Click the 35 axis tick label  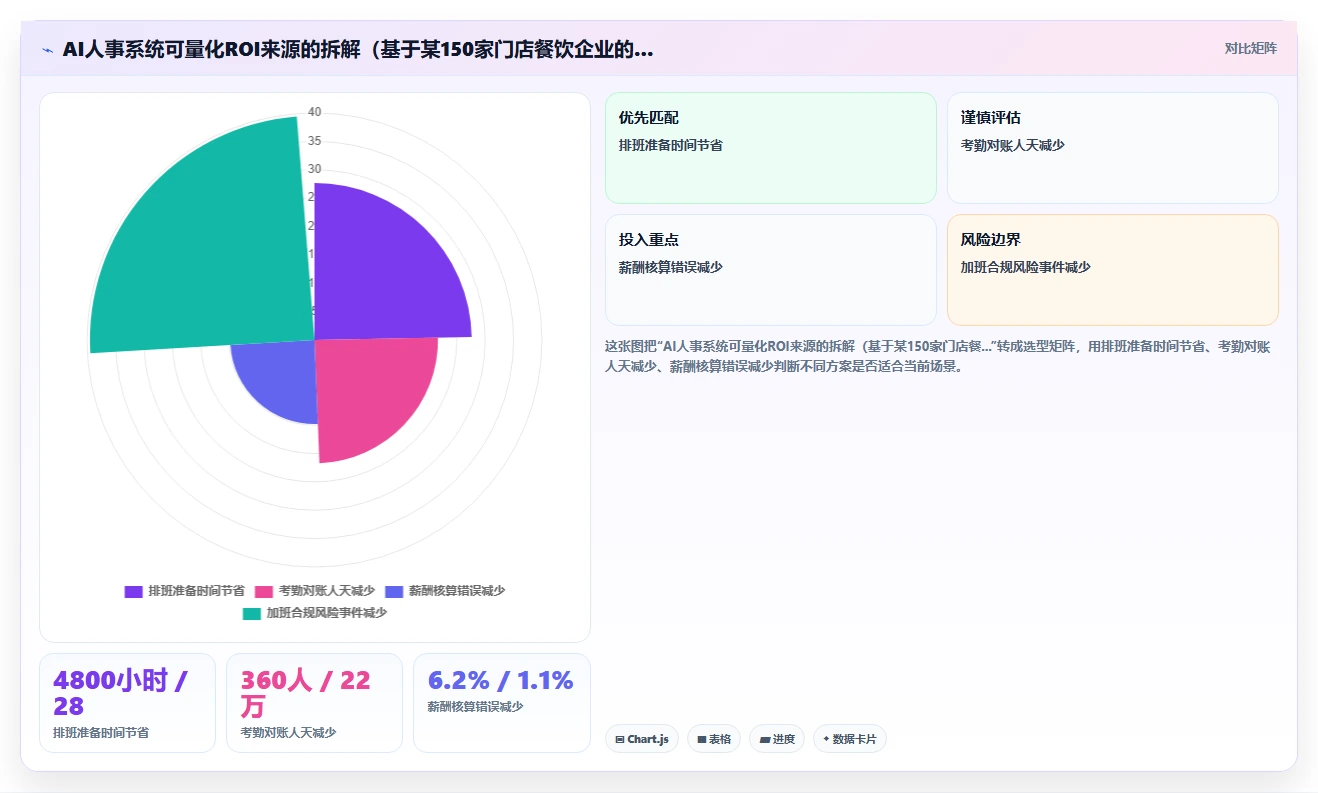[314, 140]
